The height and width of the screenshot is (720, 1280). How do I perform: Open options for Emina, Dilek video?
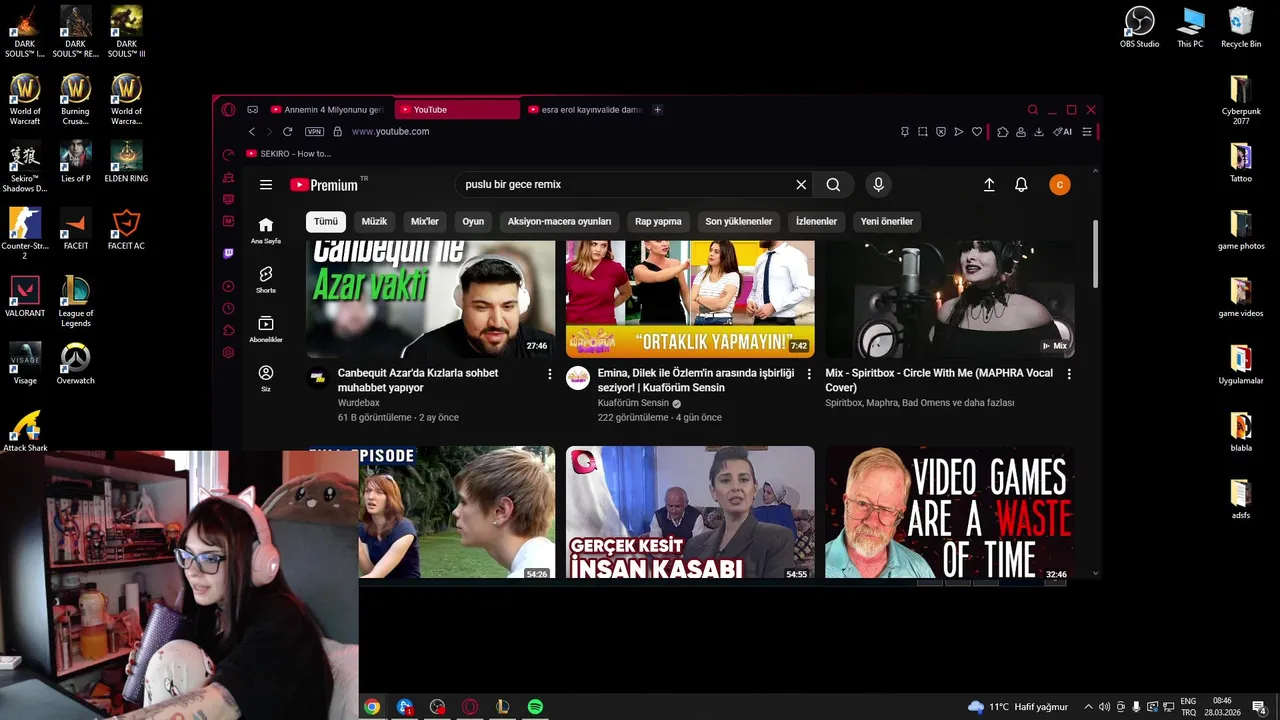(x=809, y=374)
